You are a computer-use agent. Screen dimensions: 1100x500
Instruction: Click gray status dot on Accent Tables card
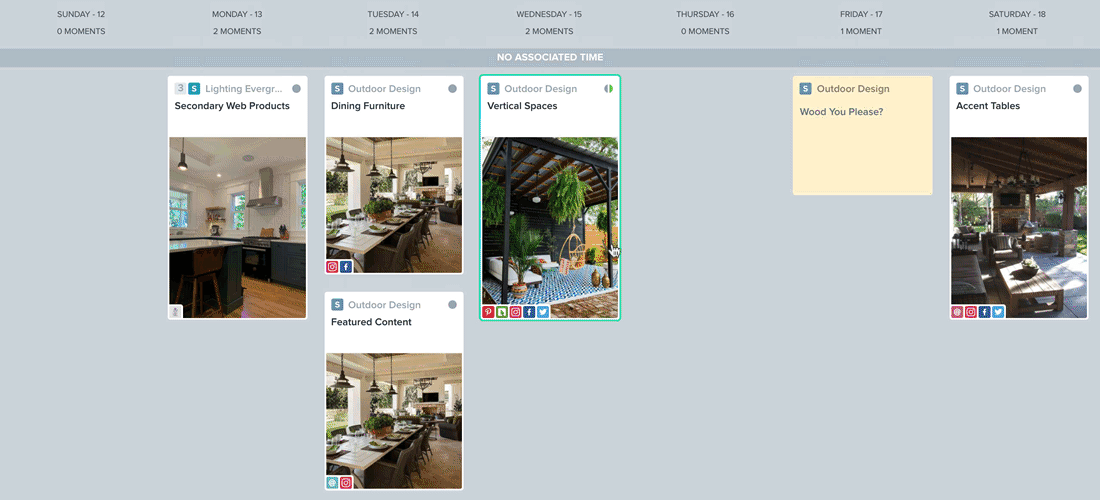point(1078,88)
